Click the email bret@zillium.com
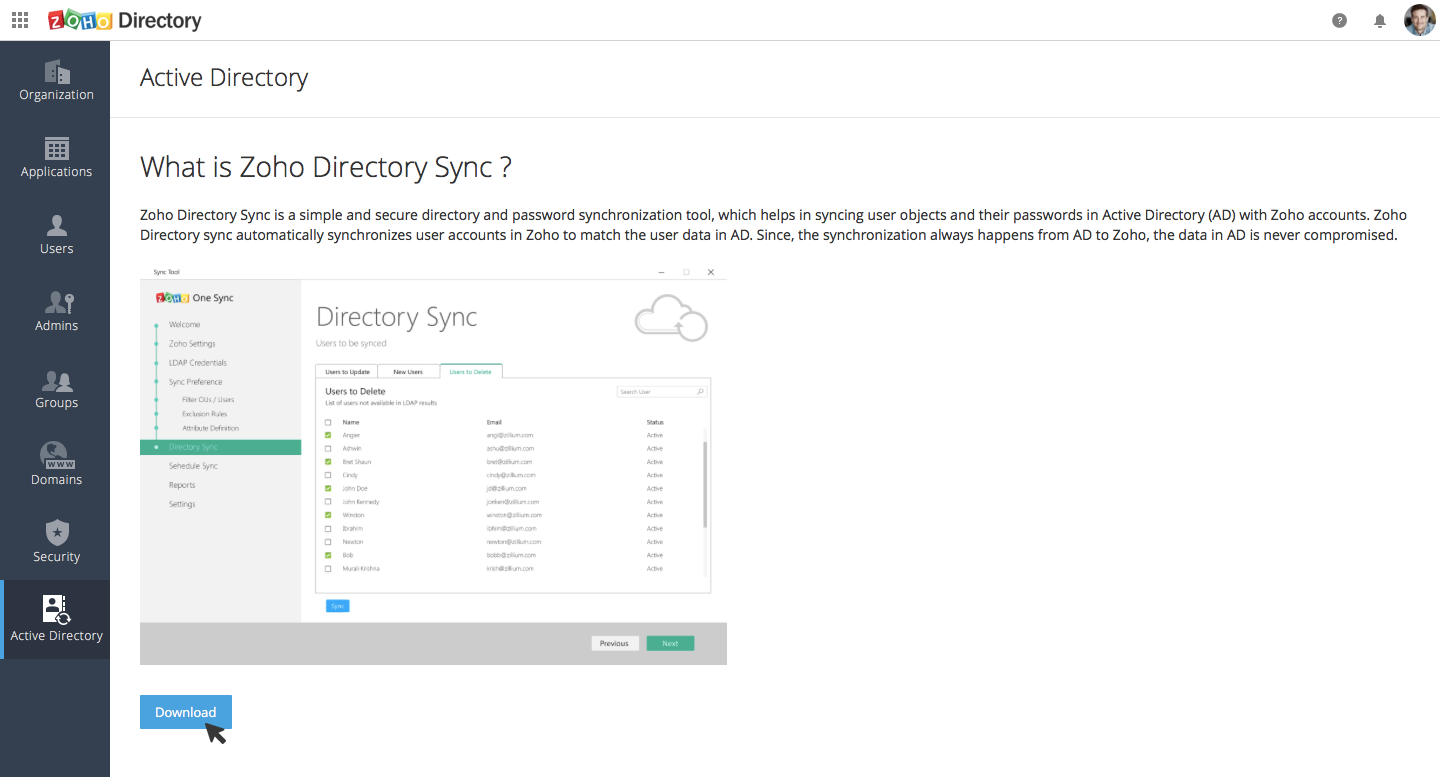 point(510,462)
